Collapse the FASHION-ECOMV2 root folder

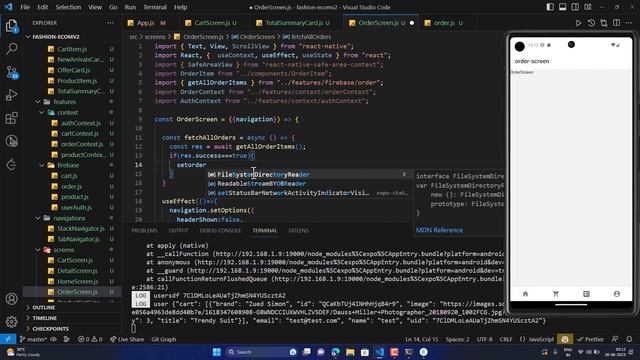point(56,37)
